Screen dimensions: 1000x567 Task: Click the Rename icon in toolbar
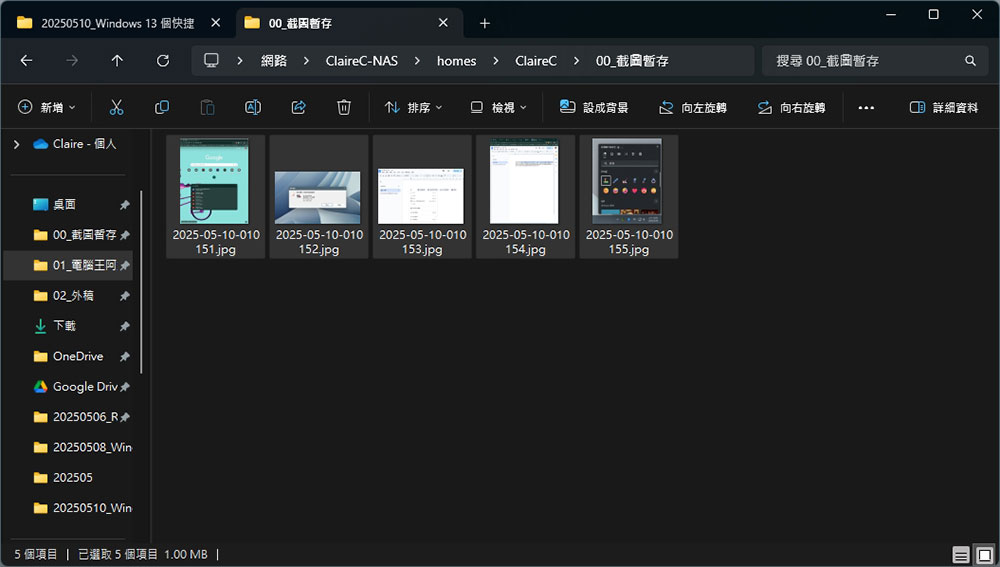pos(253,107)
